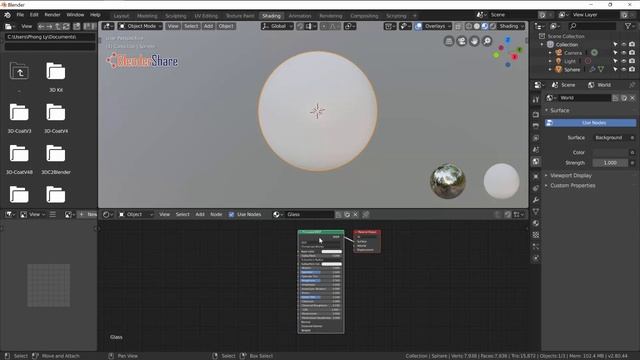640x360 pixels.
Task: Open the Output properties tab icon
Action: [x=536, y=126]
